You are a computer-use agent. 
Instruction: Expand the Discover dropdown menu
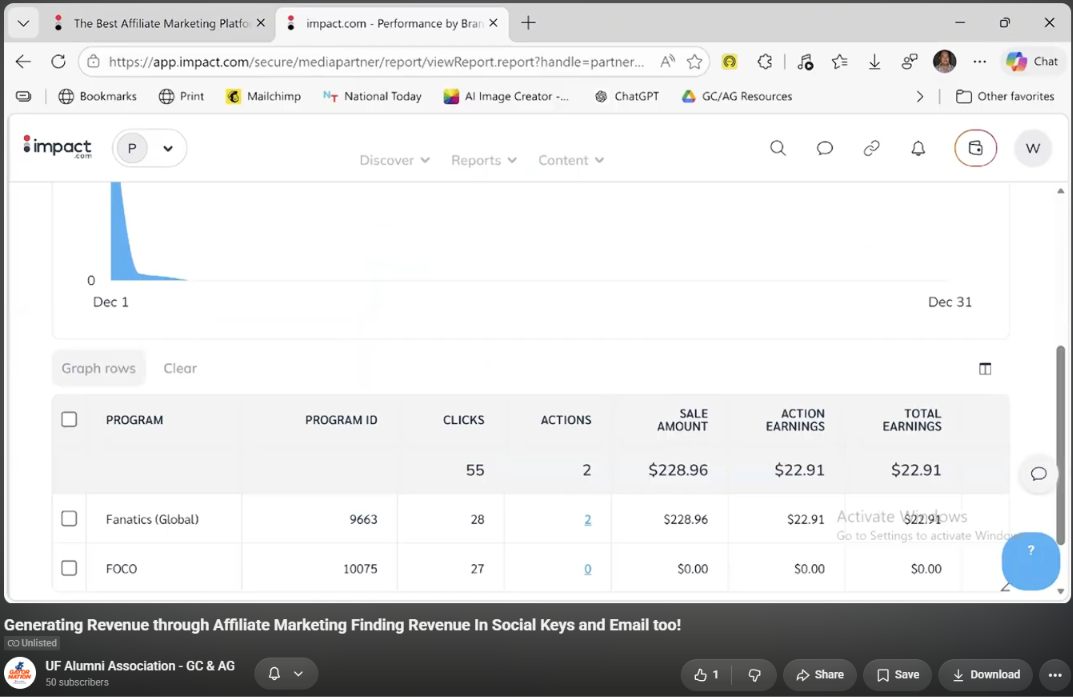click(x=394, y=160)
